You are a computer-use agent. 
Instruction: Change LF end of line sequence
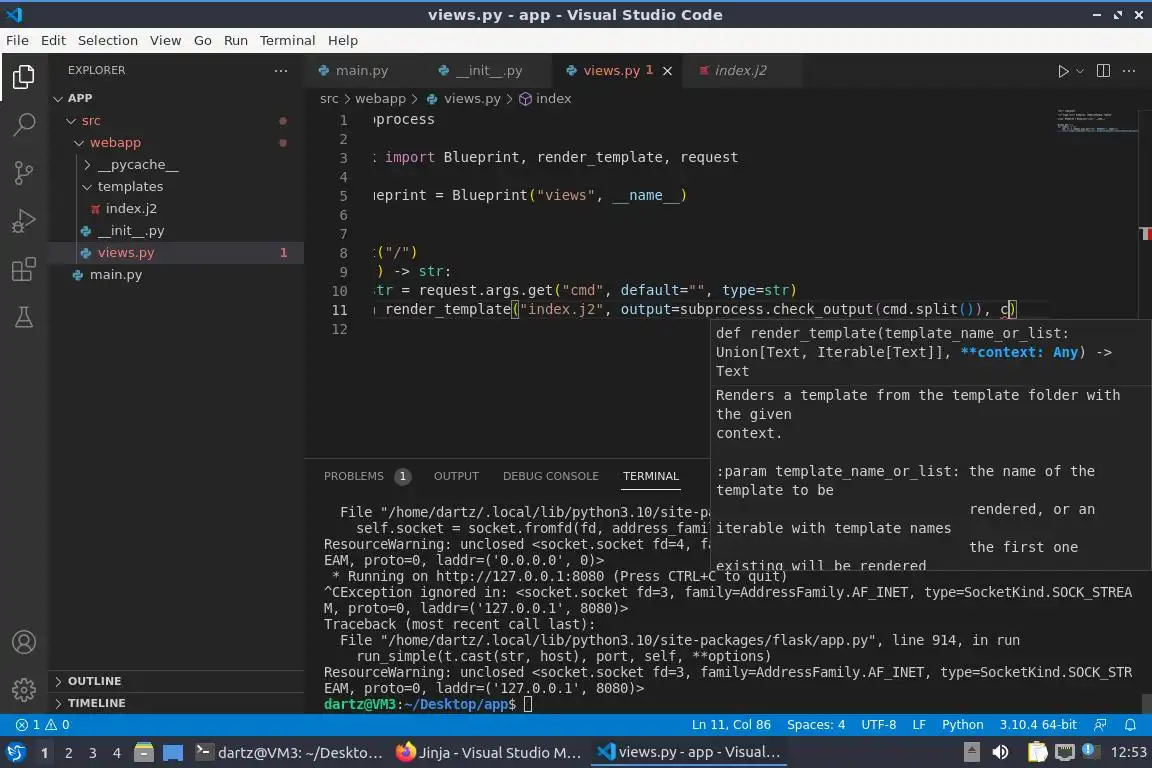[918, 725]
